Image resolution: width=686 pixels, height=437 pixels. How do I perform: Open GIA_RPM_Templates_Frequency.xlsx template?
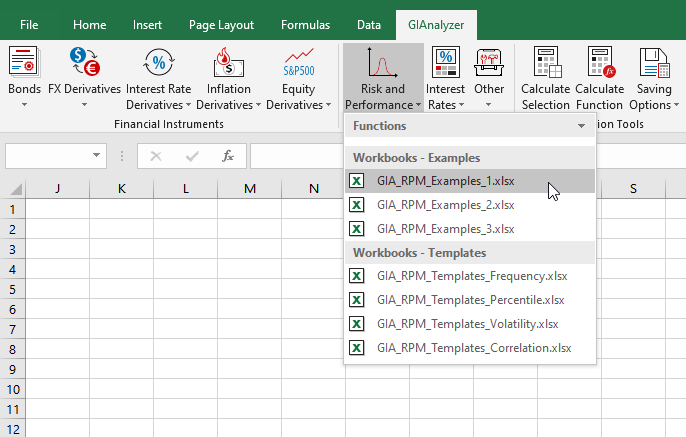pyautogui.click(x=470, y=276)
